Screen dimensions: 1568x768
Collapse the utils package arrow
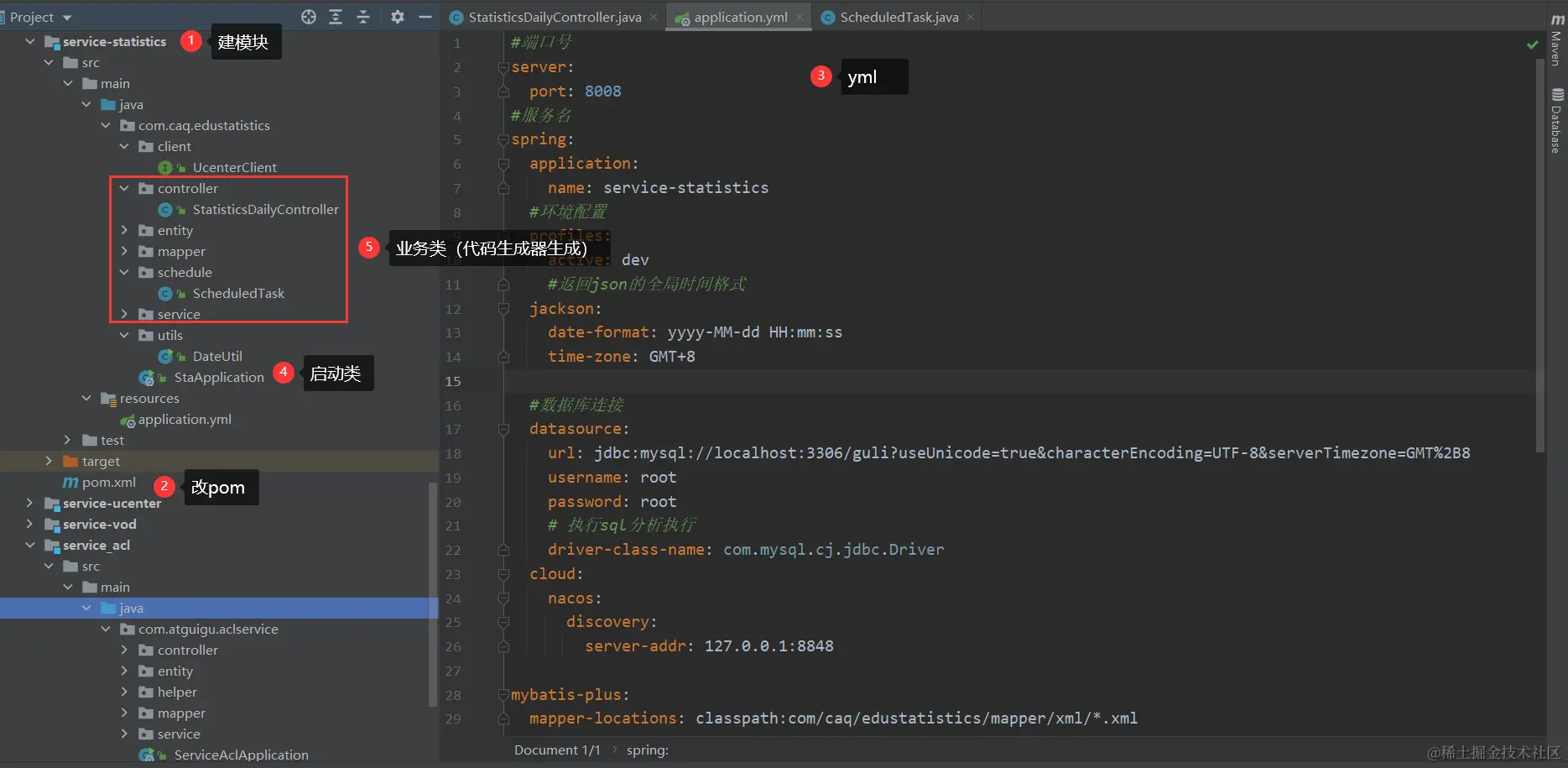tap(124, 336)
